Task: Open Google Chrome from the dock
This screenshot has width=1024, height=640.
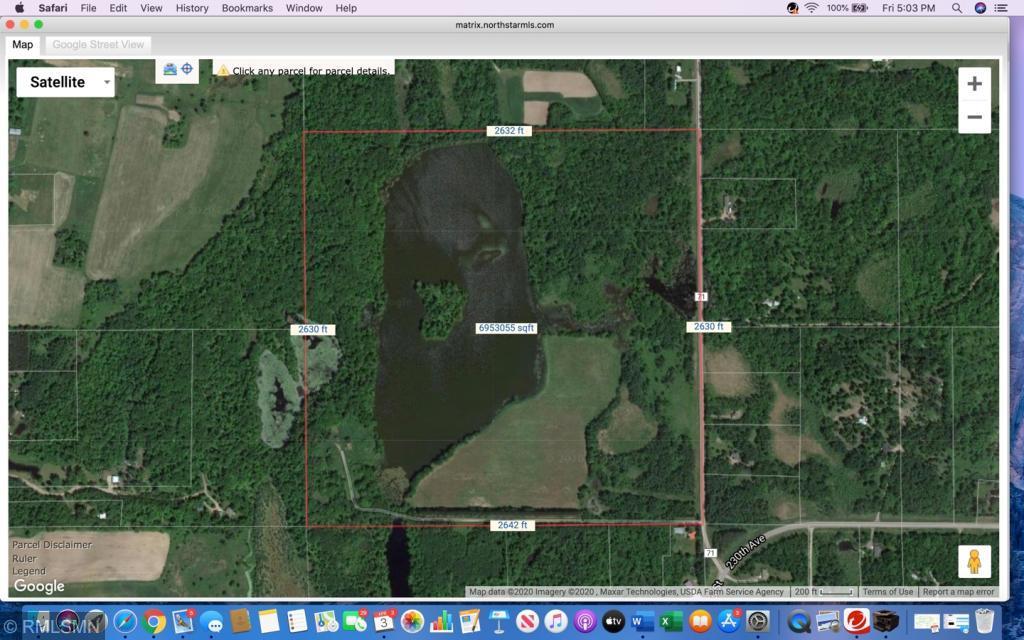Action: [x=154, y=622]
